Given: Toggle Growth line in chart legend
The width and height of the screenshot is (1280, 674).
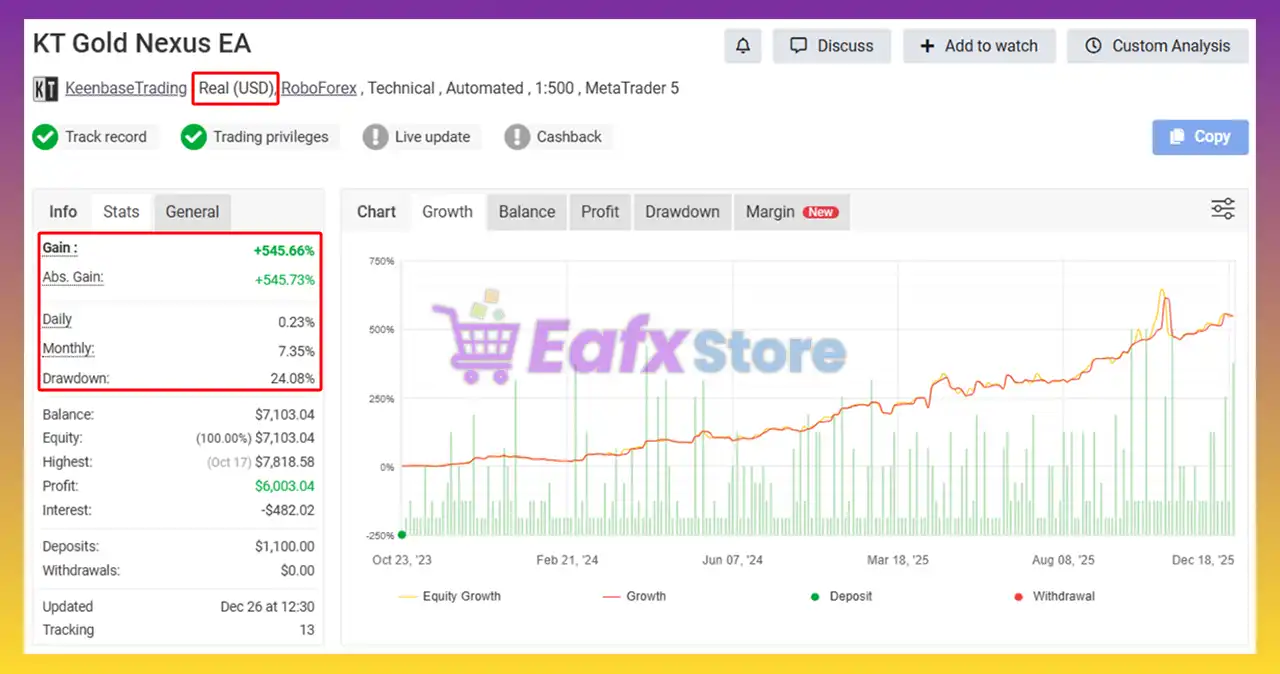Looking at the screenshot, I should (634, 596).
